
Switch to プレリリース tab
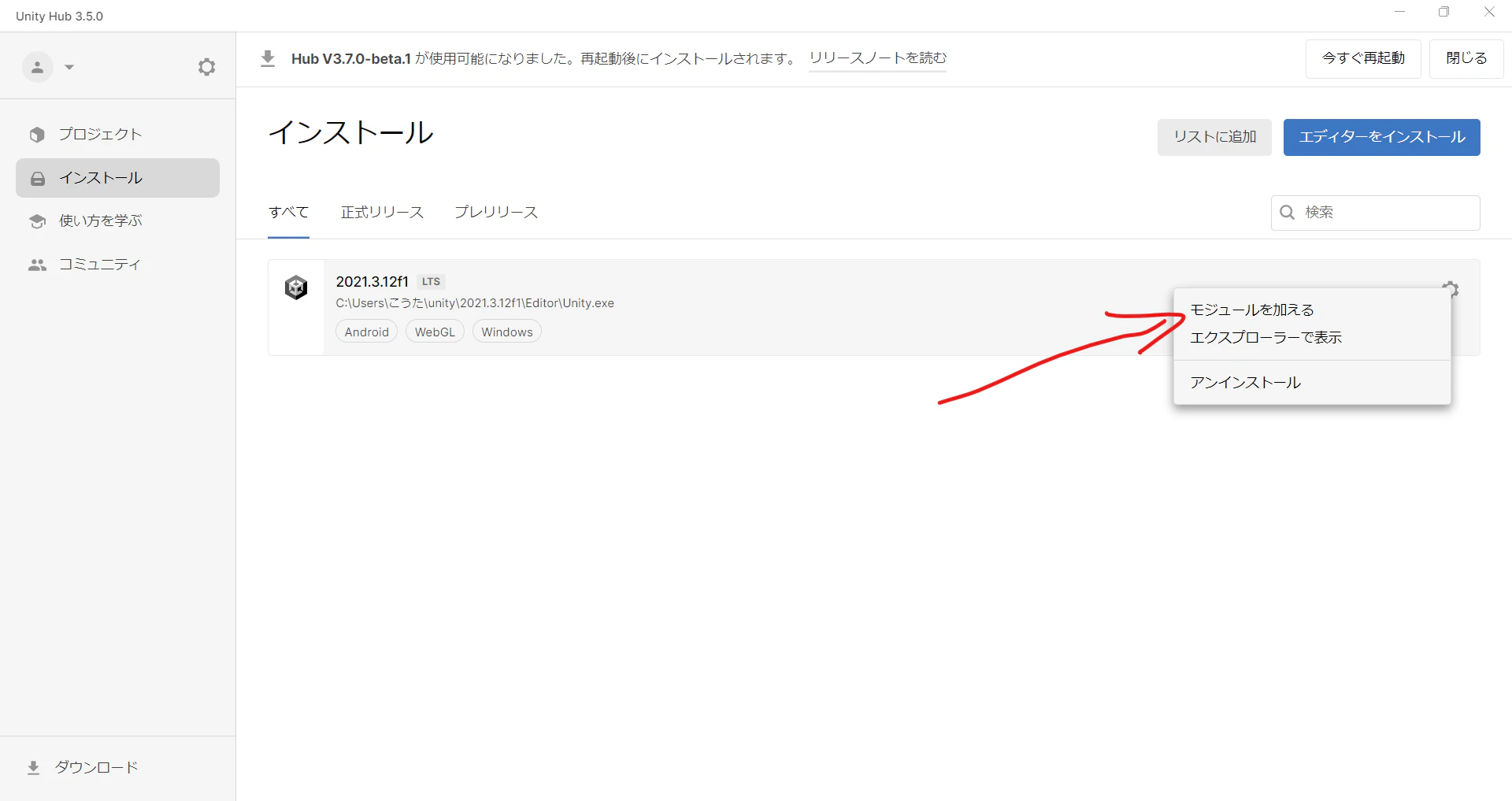[496, 213]
